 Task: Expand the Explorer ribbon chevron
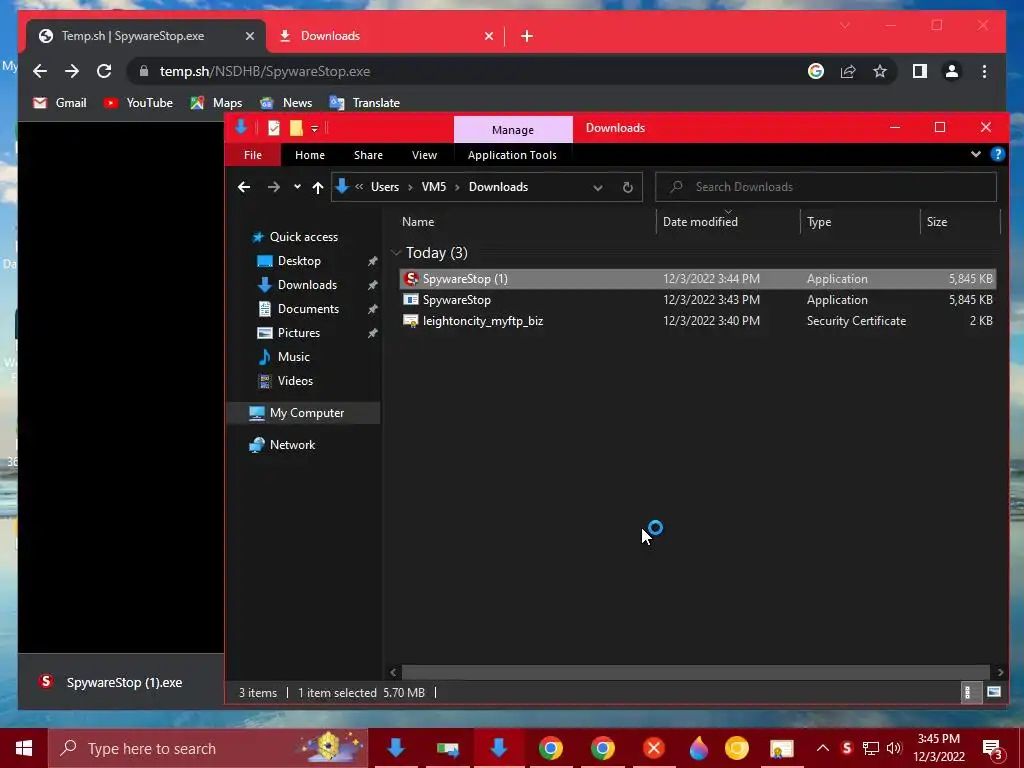pyautogui.click(x=975, y=154)
